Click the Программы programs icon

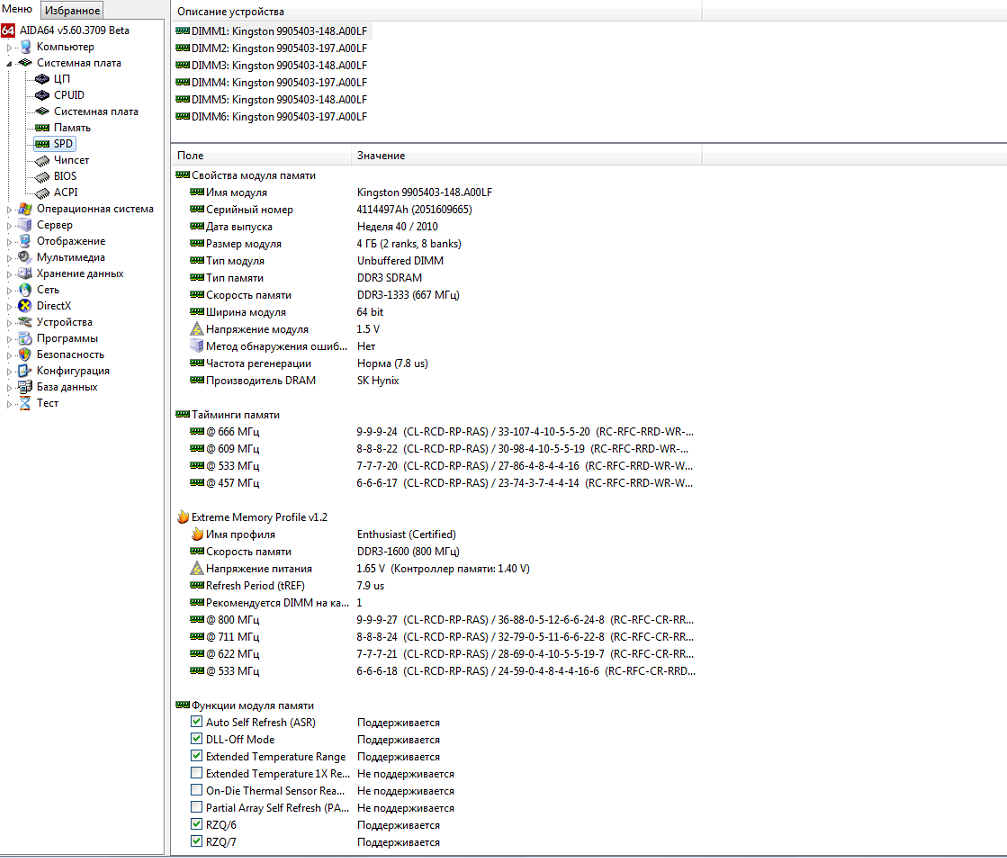pos(26,338)
